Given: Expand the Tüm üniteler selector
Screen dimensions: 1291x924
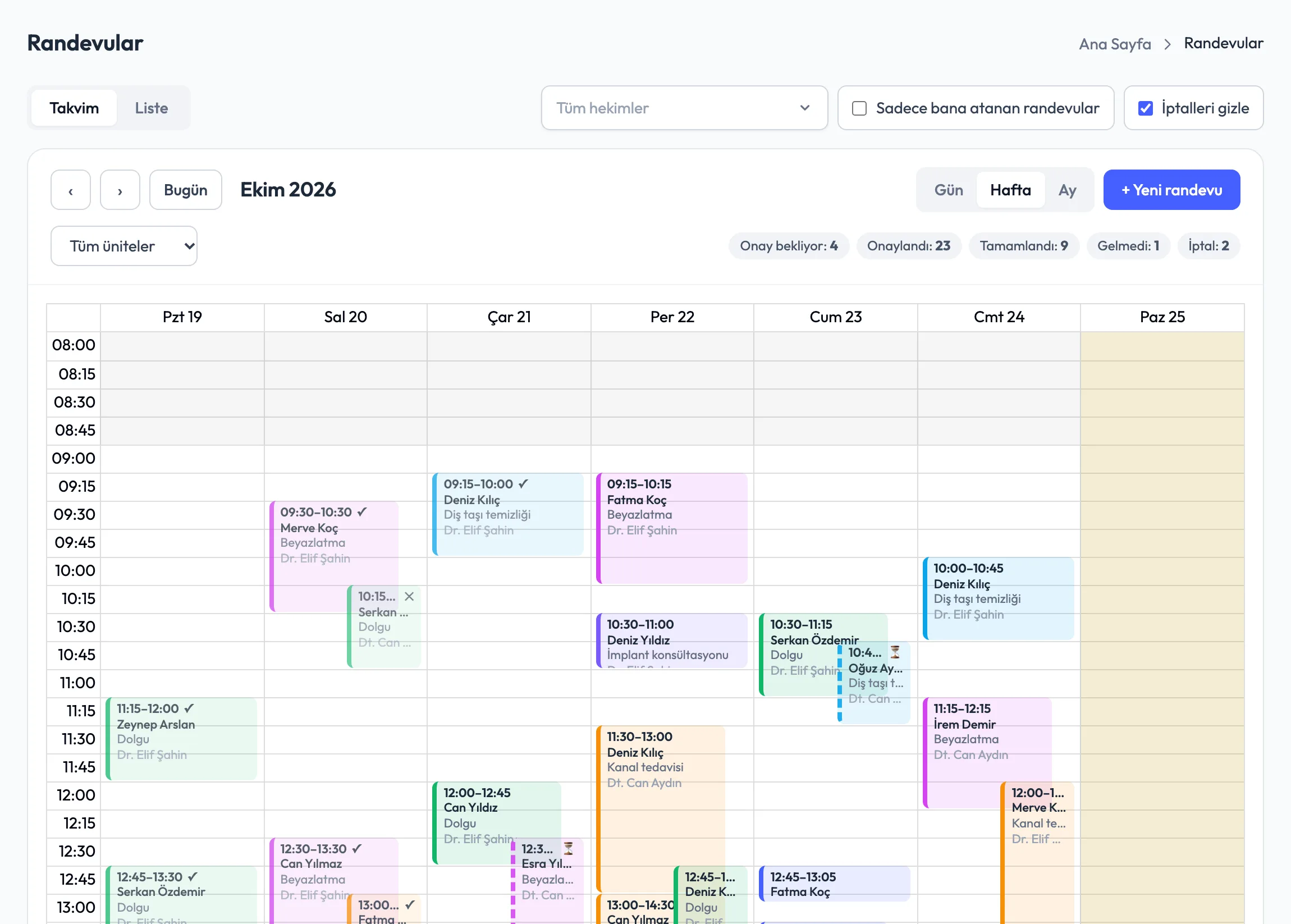Looking at the screenshot, I should 124,246.
